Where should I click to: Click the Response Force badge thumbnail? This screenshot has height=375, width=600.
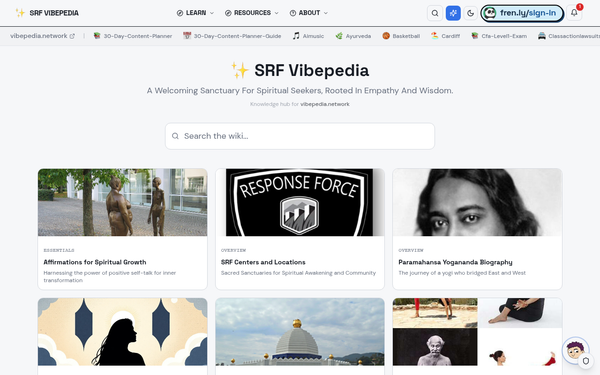tap(300, 202)
